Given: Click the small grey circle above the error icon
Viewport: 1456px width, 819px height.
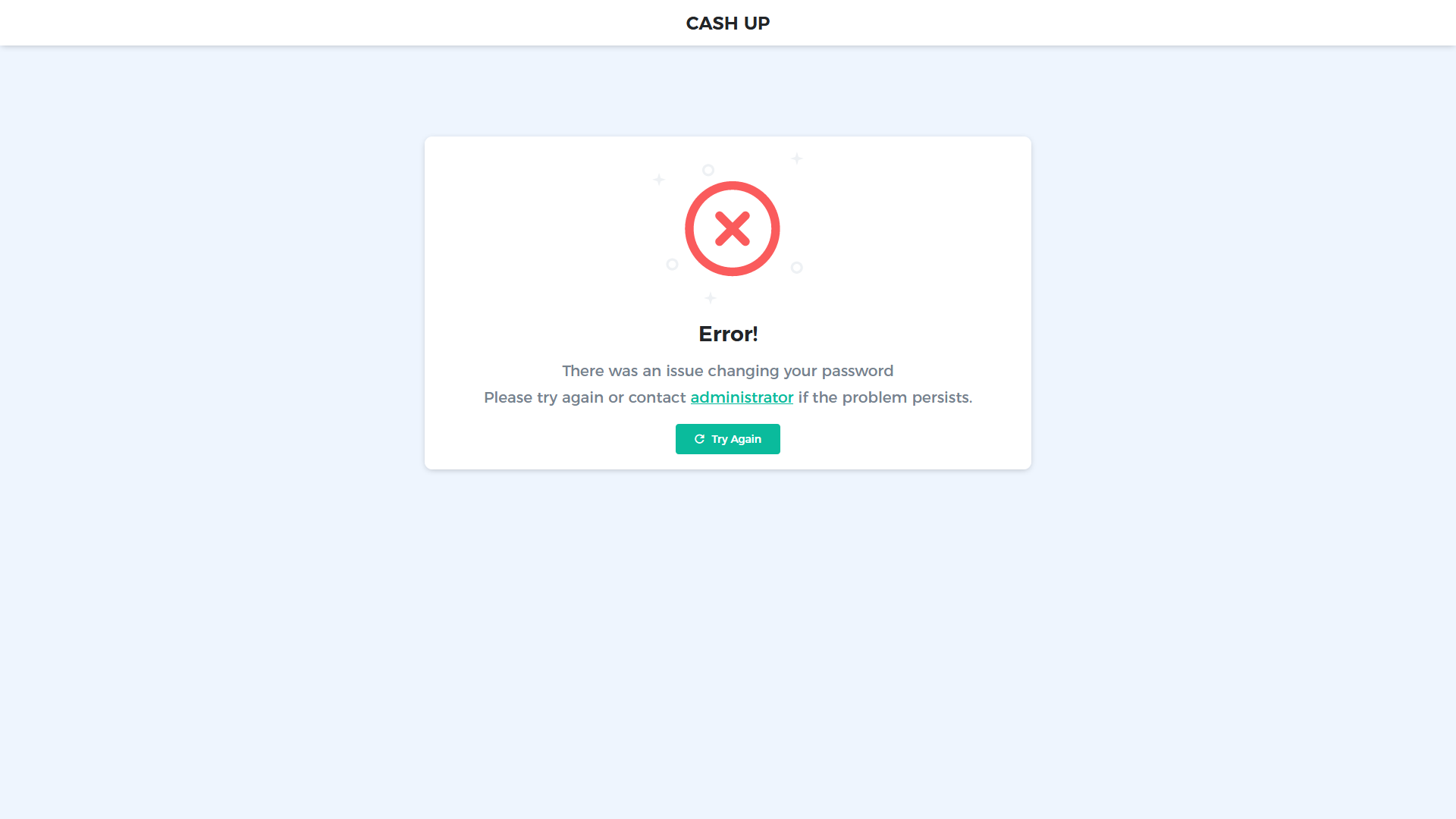Looking at the screenshot, I should 708,170.
